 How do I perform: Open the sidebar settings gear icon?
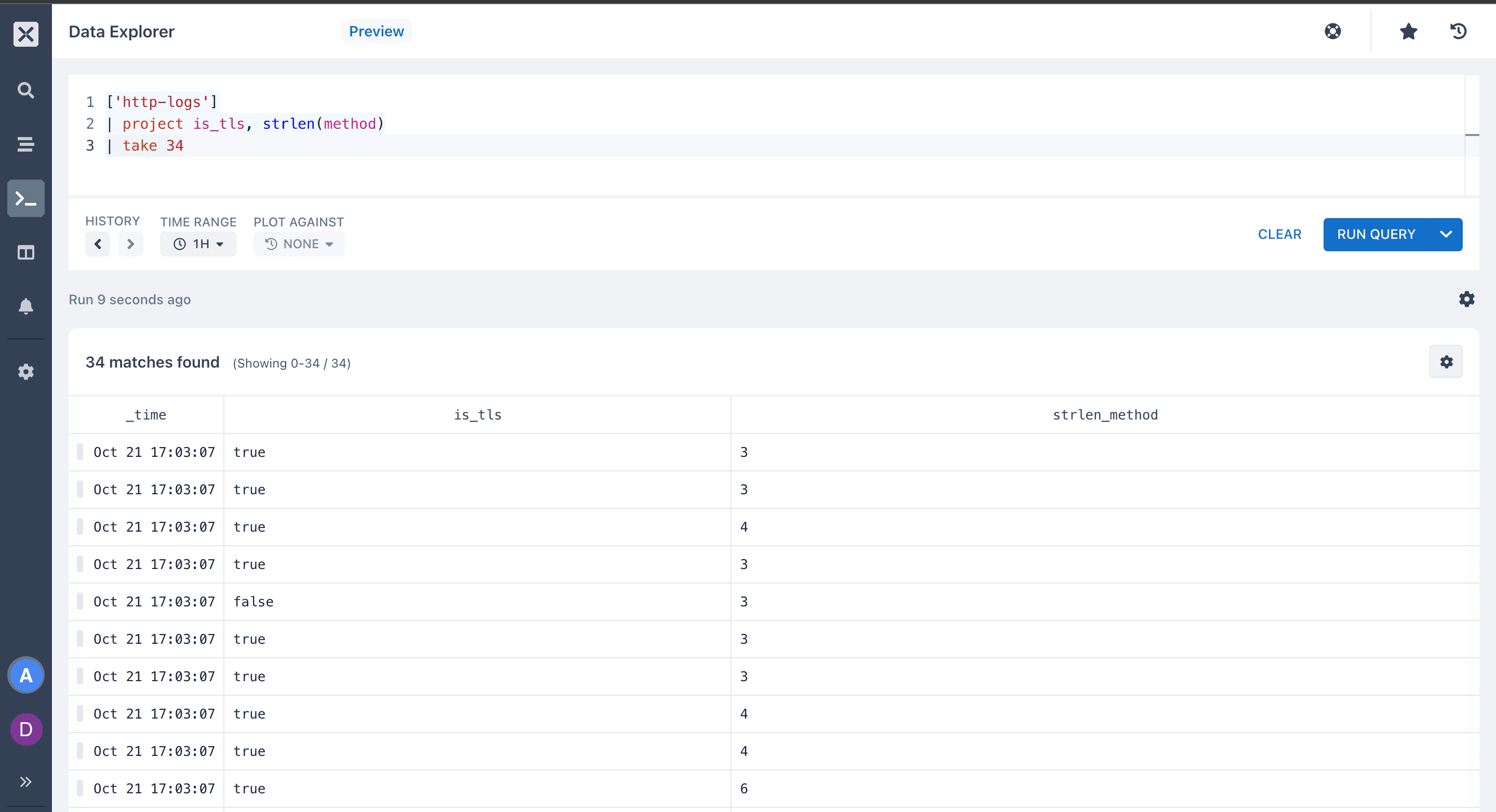(25, 371)
